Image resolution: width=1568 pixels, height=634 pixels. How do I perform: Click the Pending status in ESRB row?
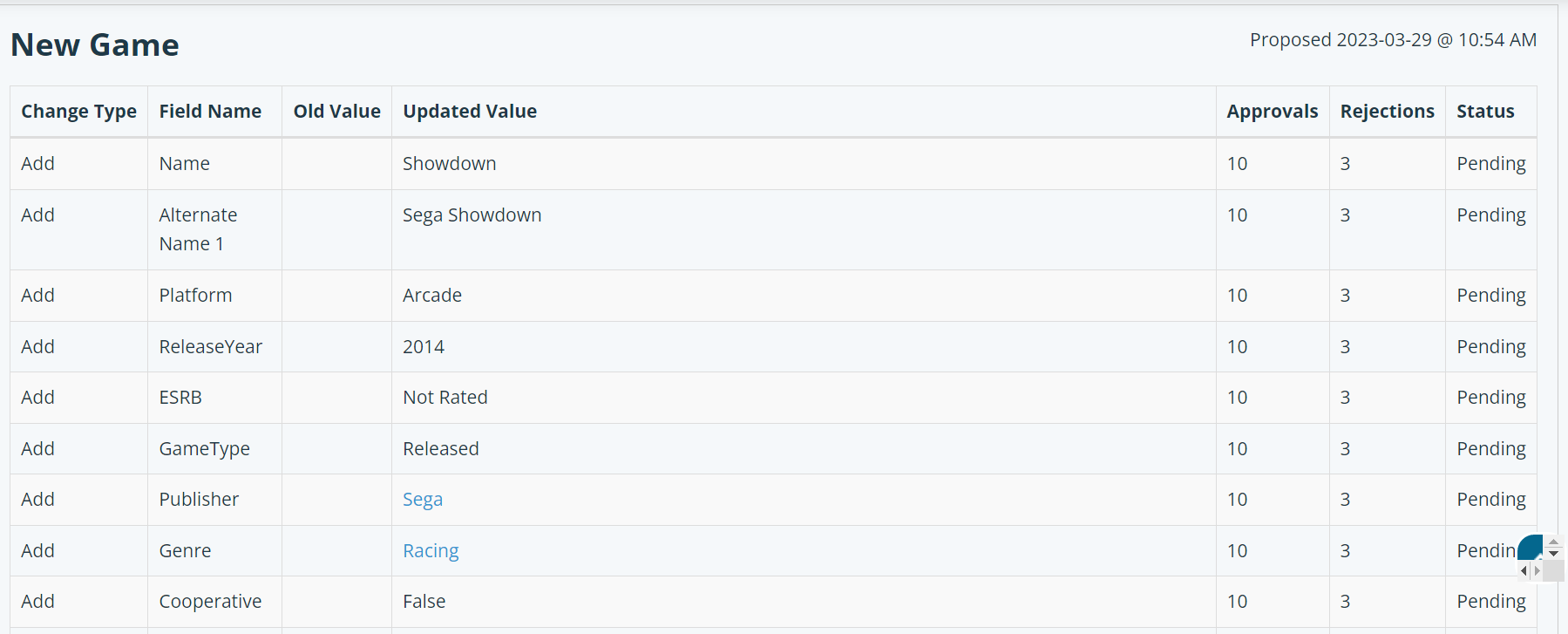click(1490, 398)
